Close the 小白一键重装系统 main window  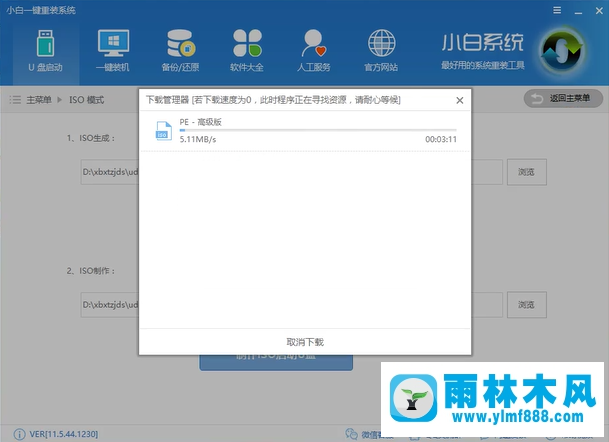pyautogui.click(x=599, y=11)
